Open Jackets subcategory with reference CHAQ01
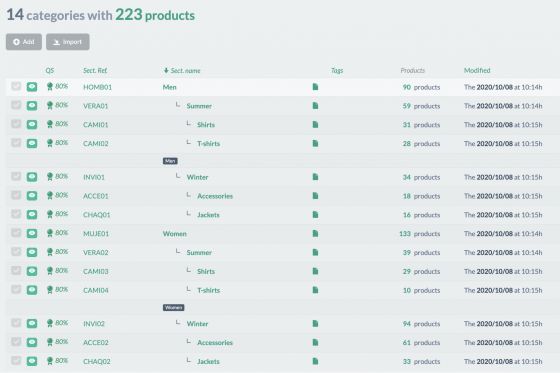This screenshot has width=560, height=373. click(x=208, y=215)
